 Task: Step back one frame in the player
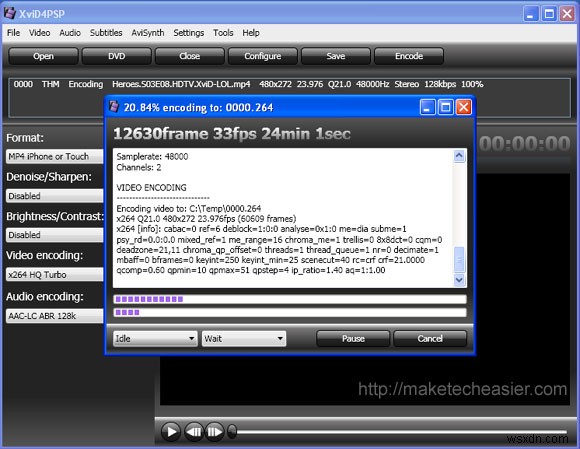[194, 432]
